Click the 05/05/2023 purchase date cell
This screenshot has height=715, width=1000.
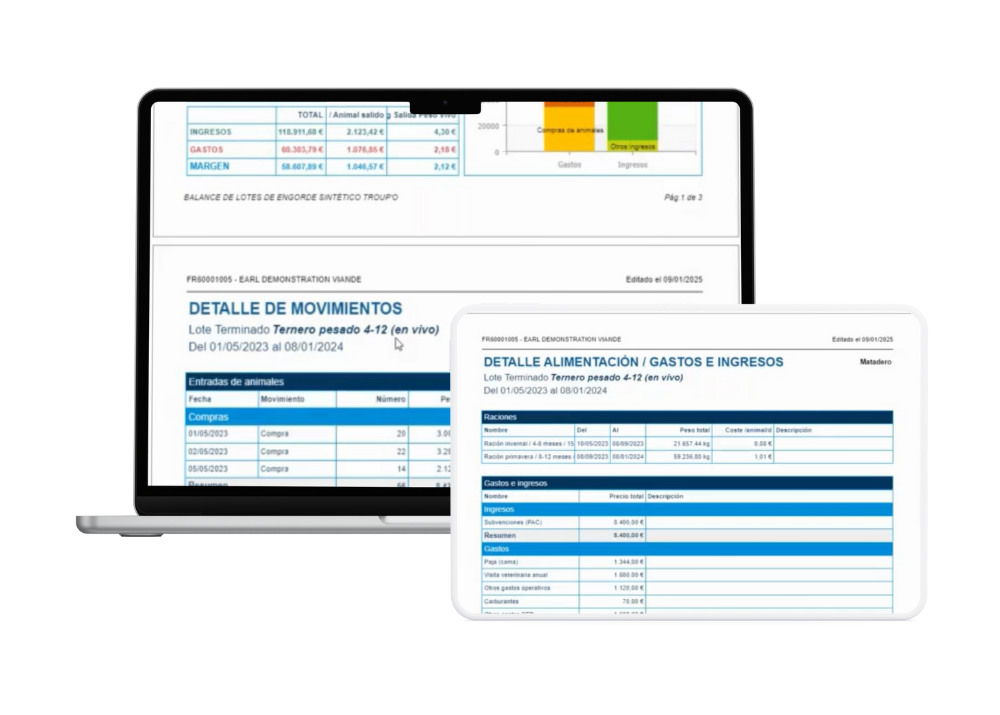click(209, 468)
